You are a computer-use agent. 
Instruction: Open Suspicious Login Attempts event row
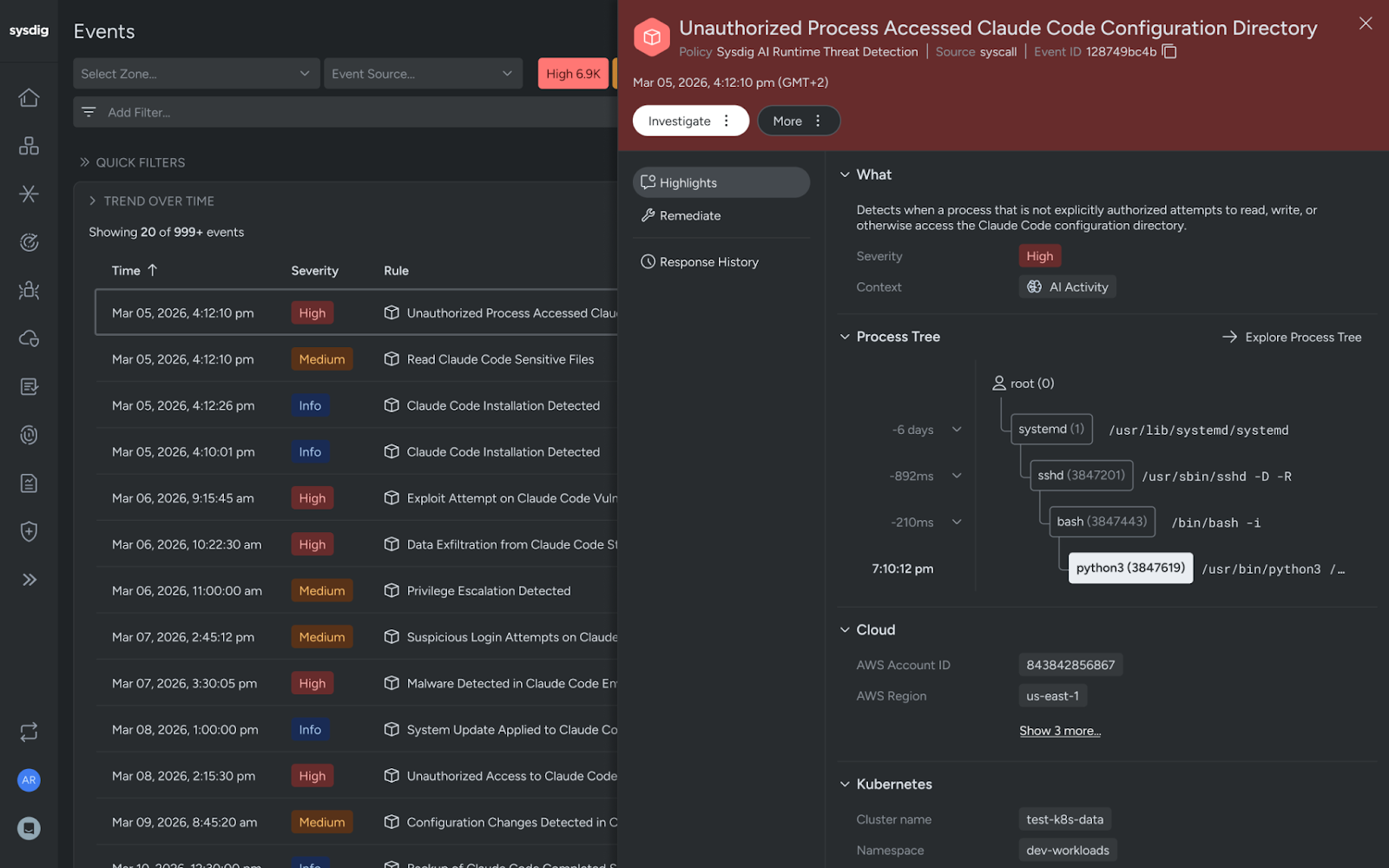click(x=356, y=637)
